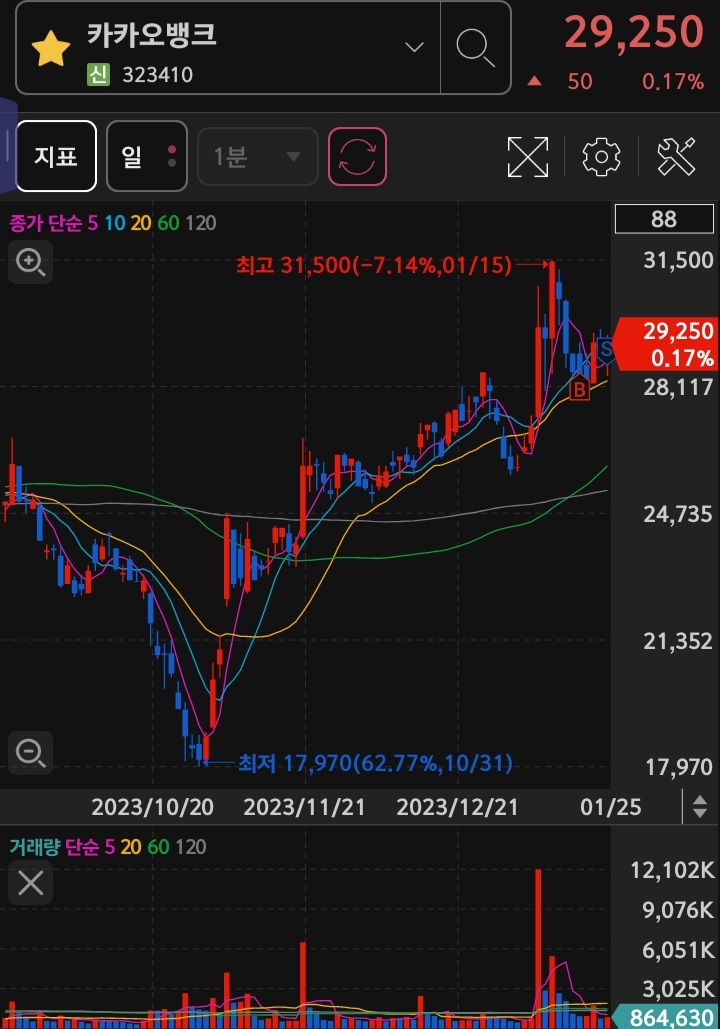Click the candle count box 88
This screenshot has height=1029, width=720.
point(664,219)
